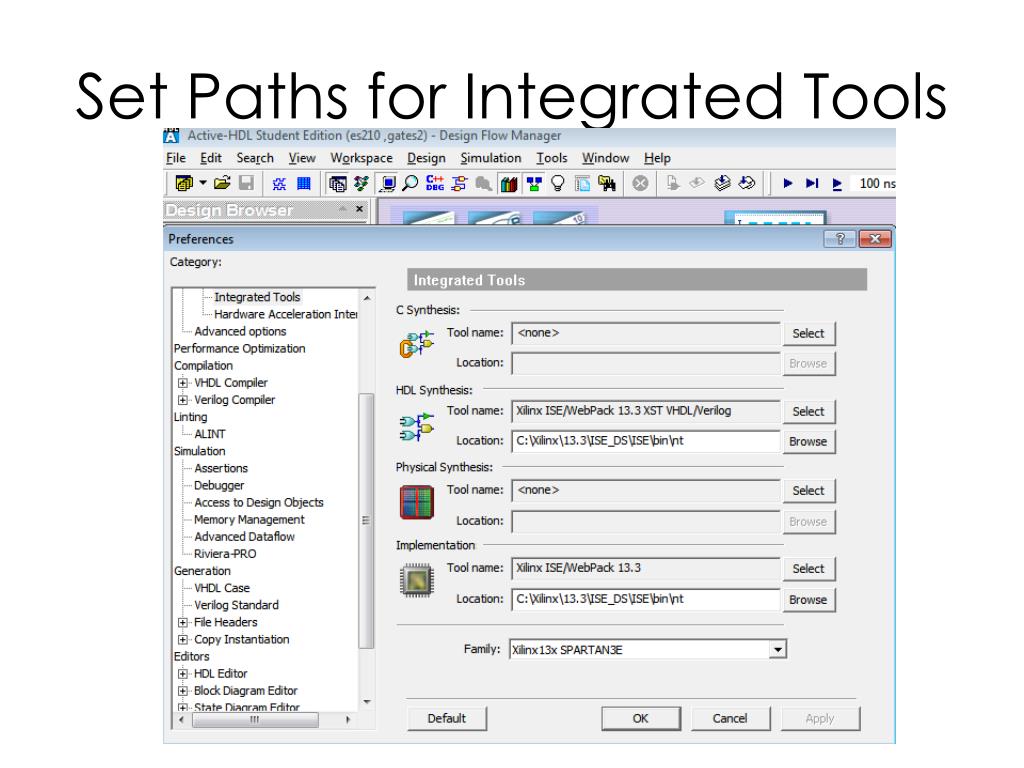
Task: Select VHDL Case under Generation
Action: point(221,588)
